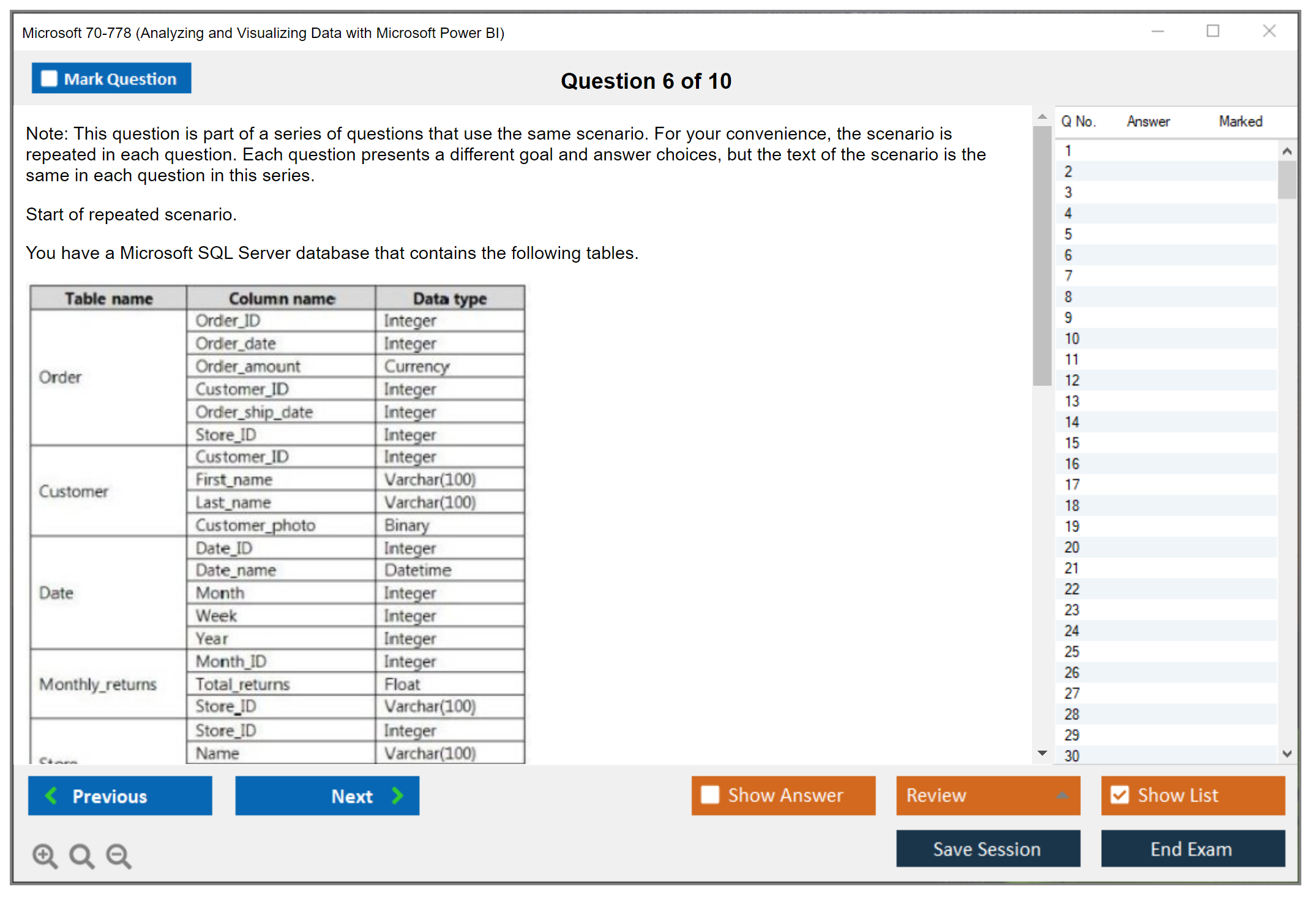Click the question list scrollbar thumb

[x=1287, y=179]
